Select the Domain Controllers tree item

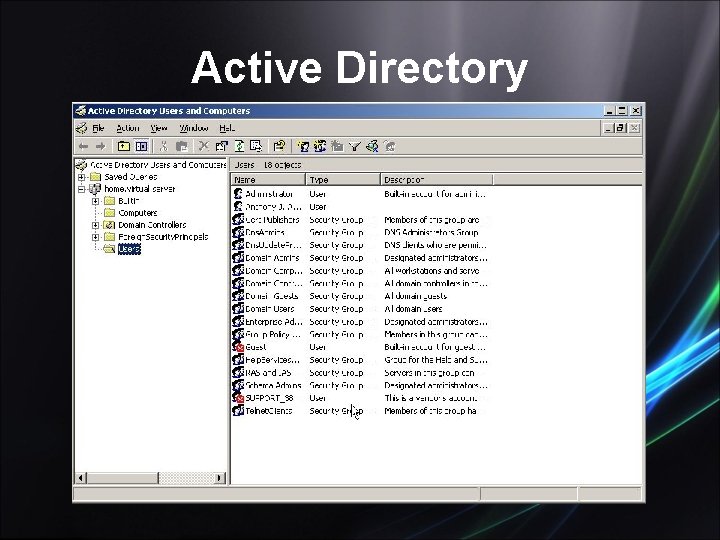[x=152, y=225]
